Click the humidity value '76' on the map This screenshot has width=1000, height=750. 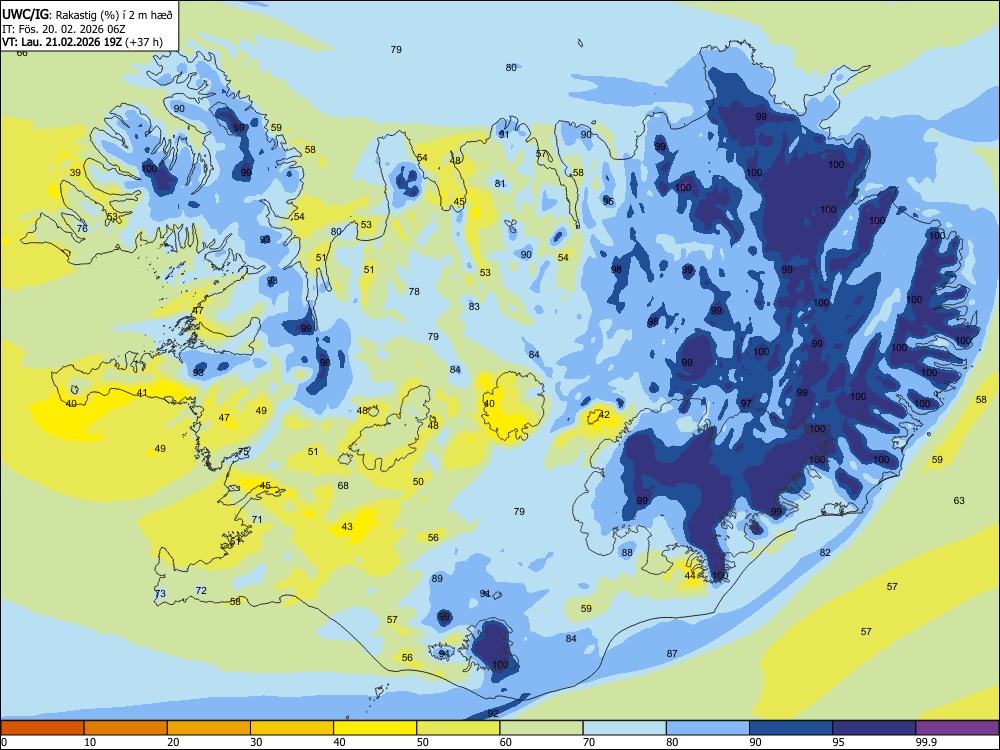(82, 228)
